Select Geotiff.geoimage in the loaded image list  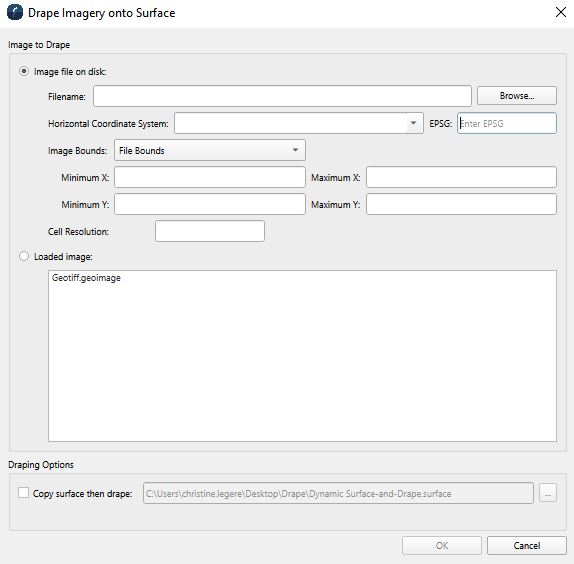point(86,278)
